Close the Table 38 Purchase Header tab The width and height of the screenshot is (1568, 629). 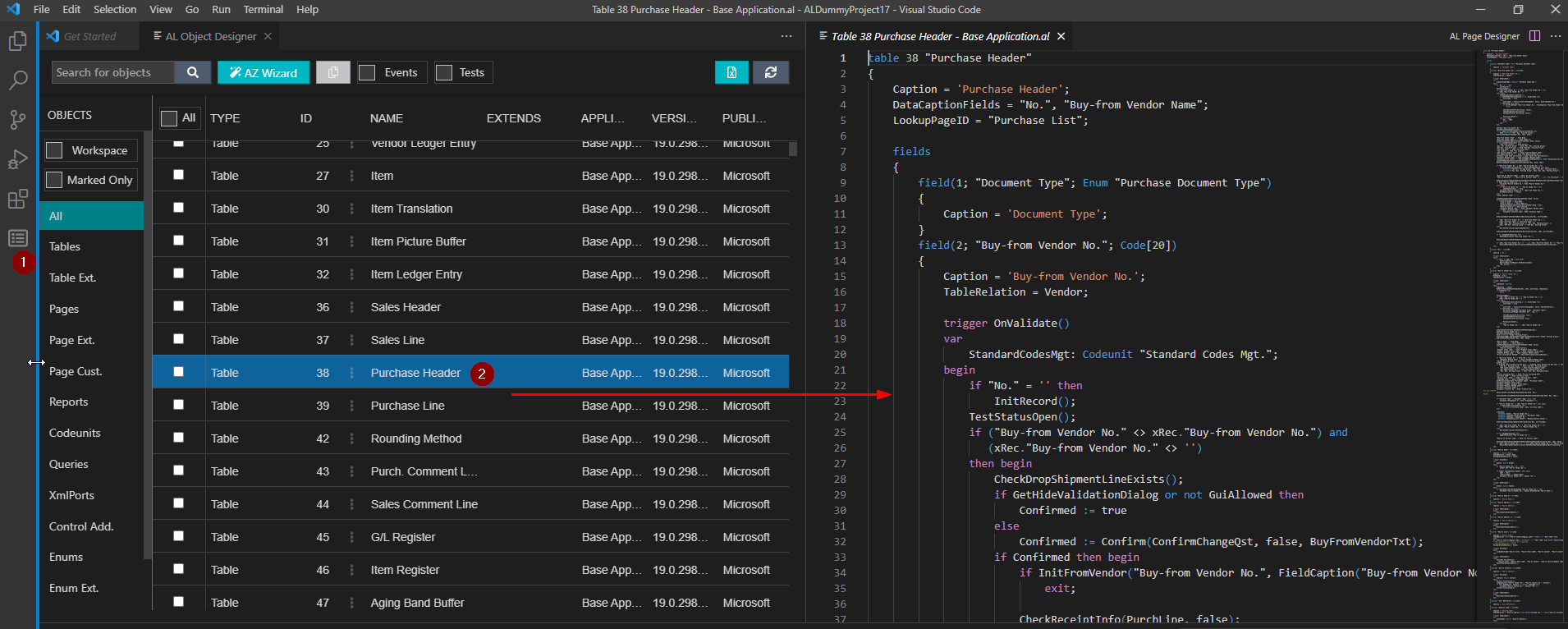[x=1061, y=36]
